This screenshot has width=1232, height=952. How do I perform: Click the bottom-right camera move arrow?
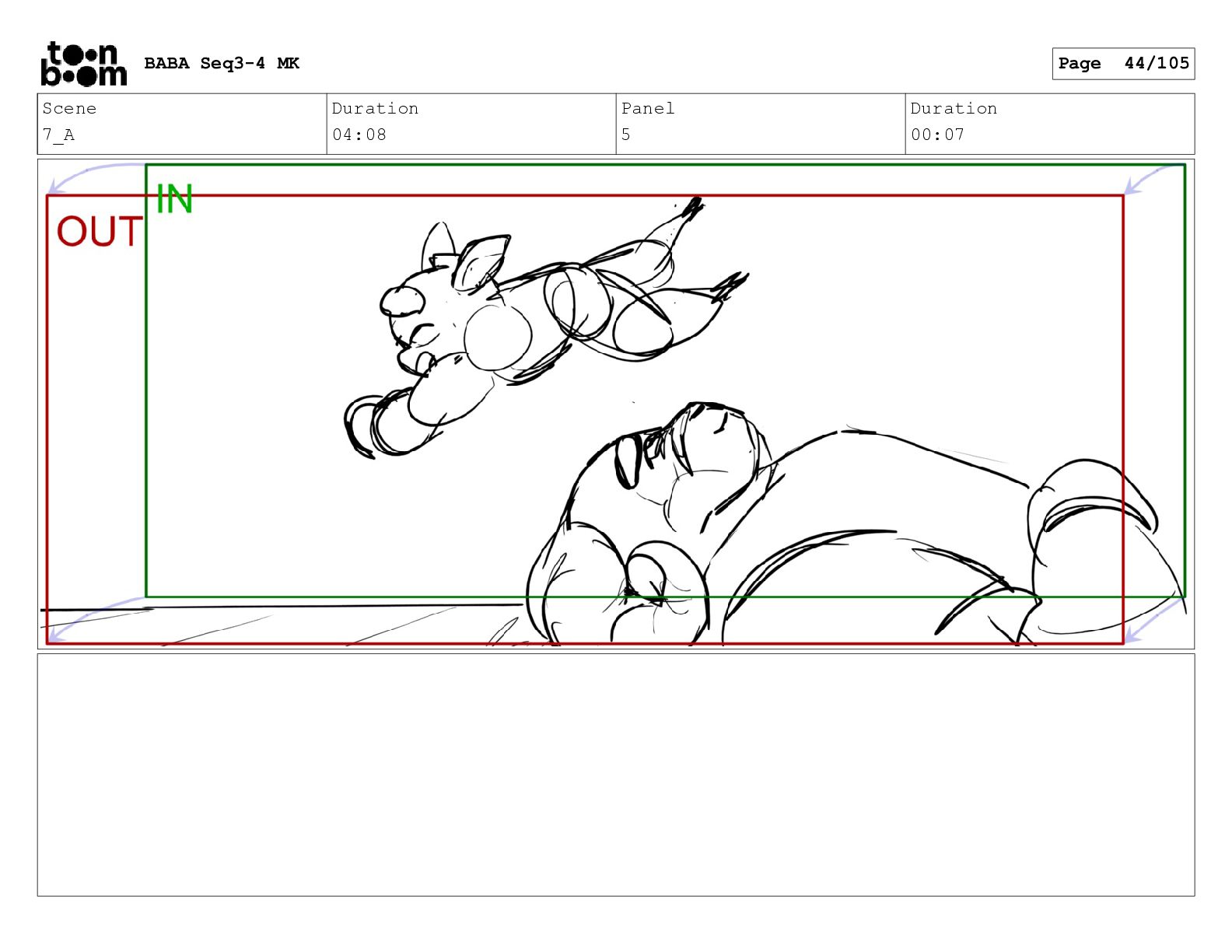click(1154, 620)
